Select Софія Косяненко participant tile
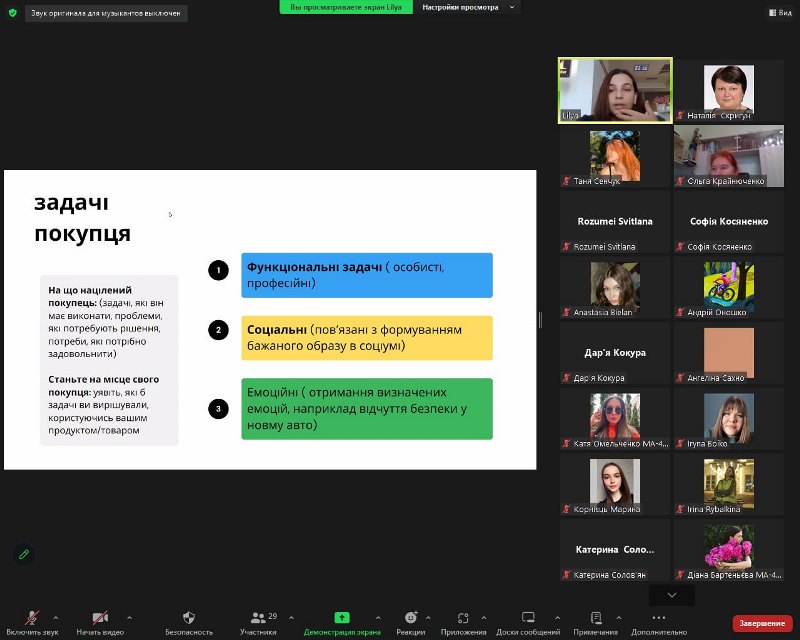 point(729,221)
